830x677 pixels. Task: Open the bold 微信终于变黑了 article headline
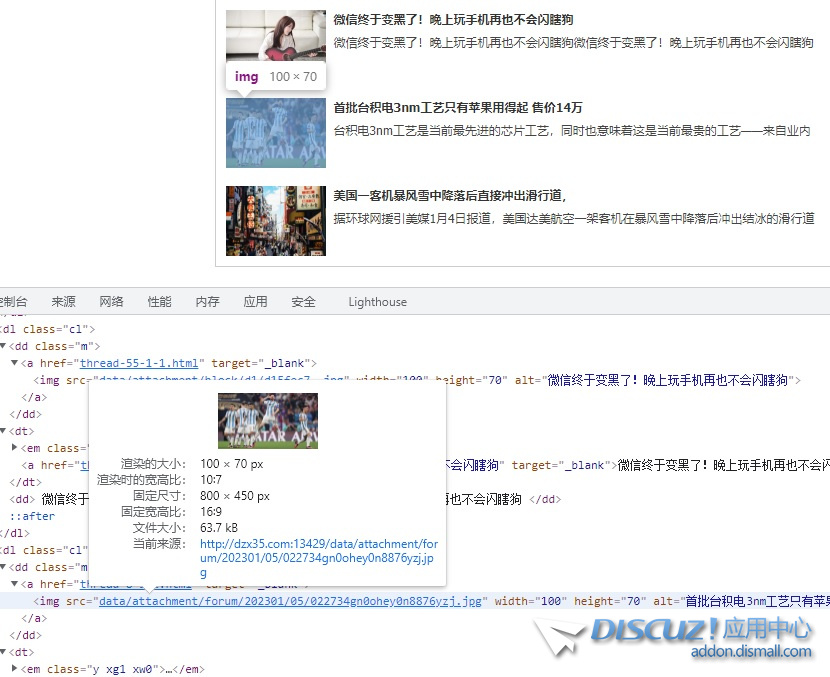[x=453, y=20]
